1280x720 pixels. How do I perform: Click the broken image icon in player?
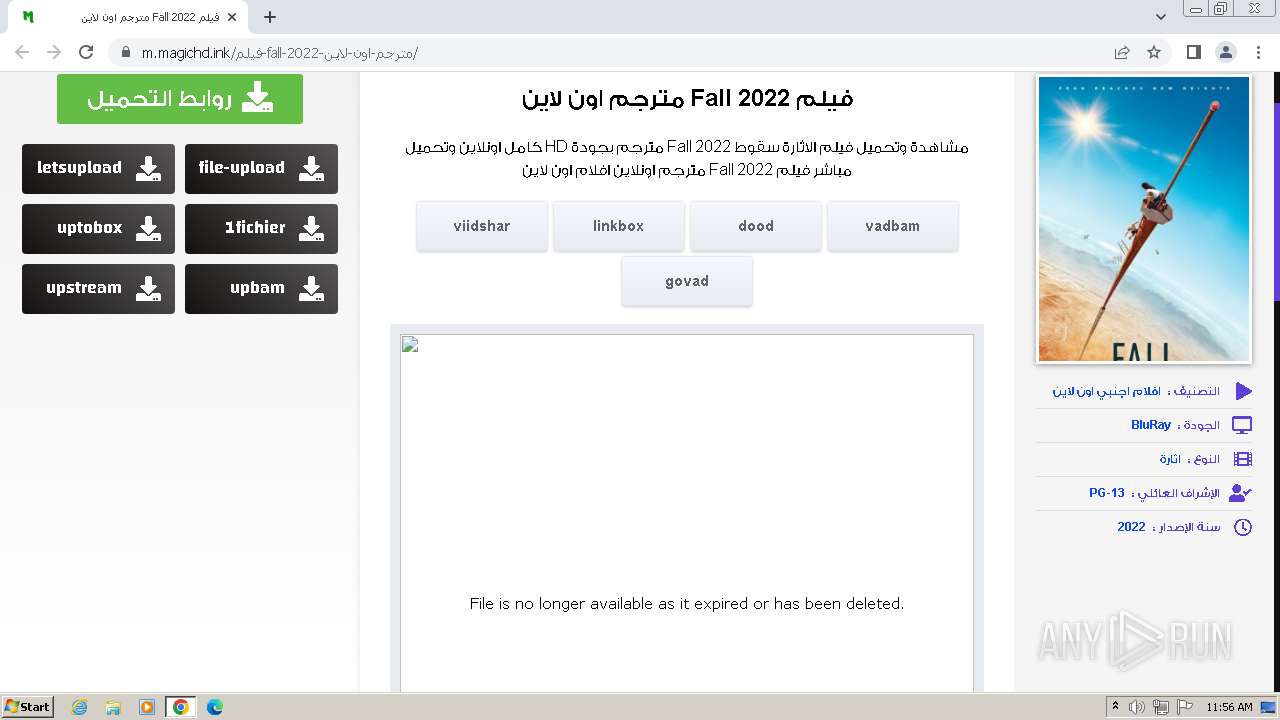410,345
